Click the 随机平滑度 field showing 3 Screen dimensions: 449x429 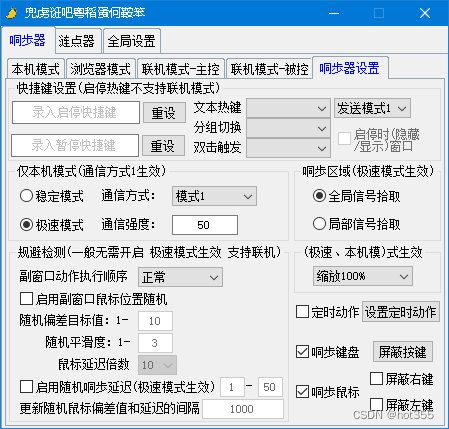[x=155, y=343]
